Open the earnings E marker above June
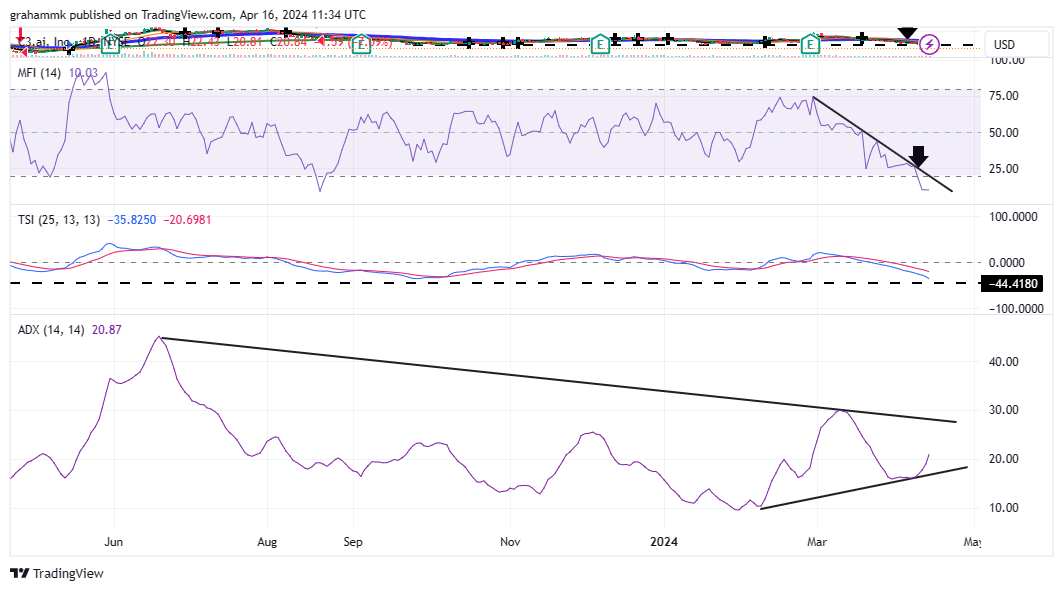 coord(109,45)
